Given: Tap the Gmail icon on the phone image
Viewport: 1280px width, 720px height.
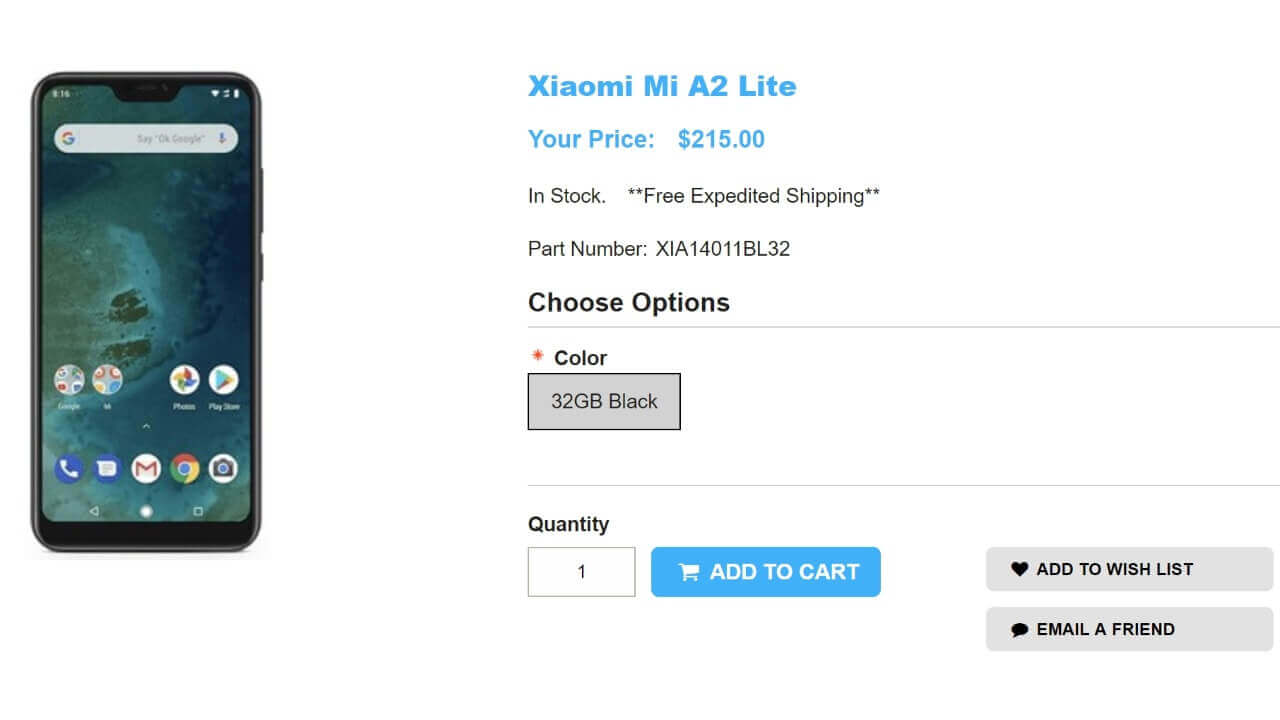Looking at the screenshot, I should pos(146,468).
